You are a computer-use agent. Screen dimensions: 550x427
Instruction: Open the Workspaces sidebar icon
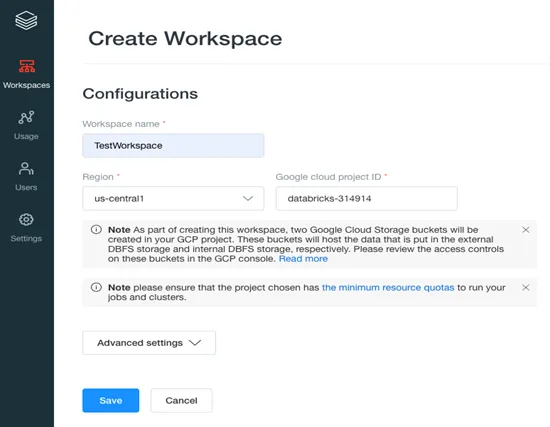tap(27, 66)
